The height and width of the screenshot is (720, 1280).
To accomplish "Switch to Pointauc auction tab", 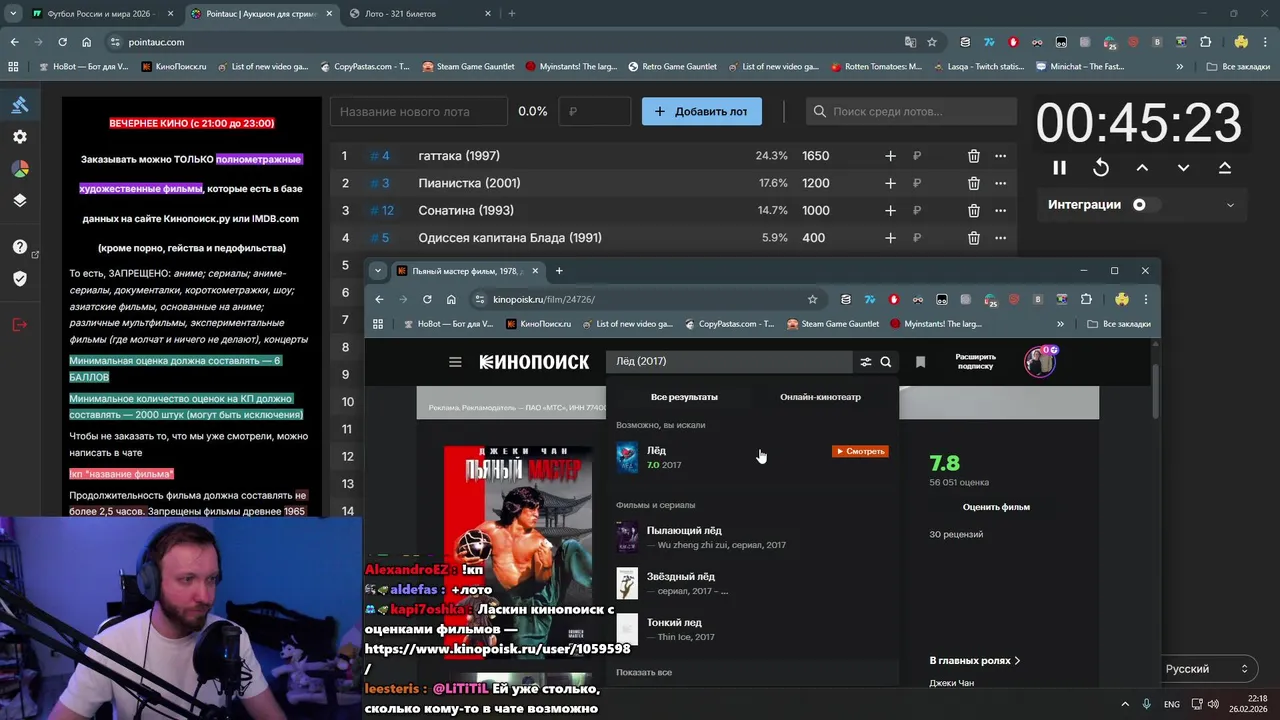I will (x=261, y=14).
